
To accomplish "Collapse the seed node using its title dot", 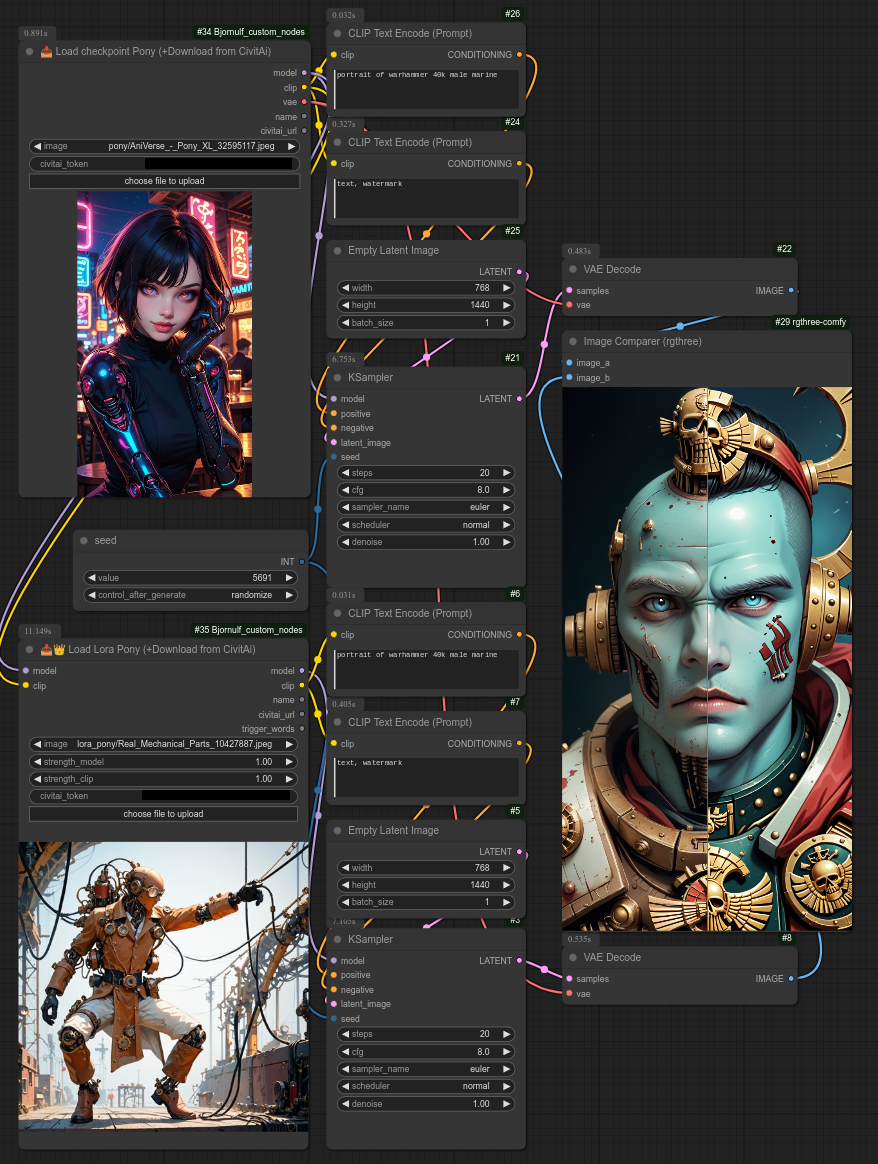I will click(x=84, y=540).
